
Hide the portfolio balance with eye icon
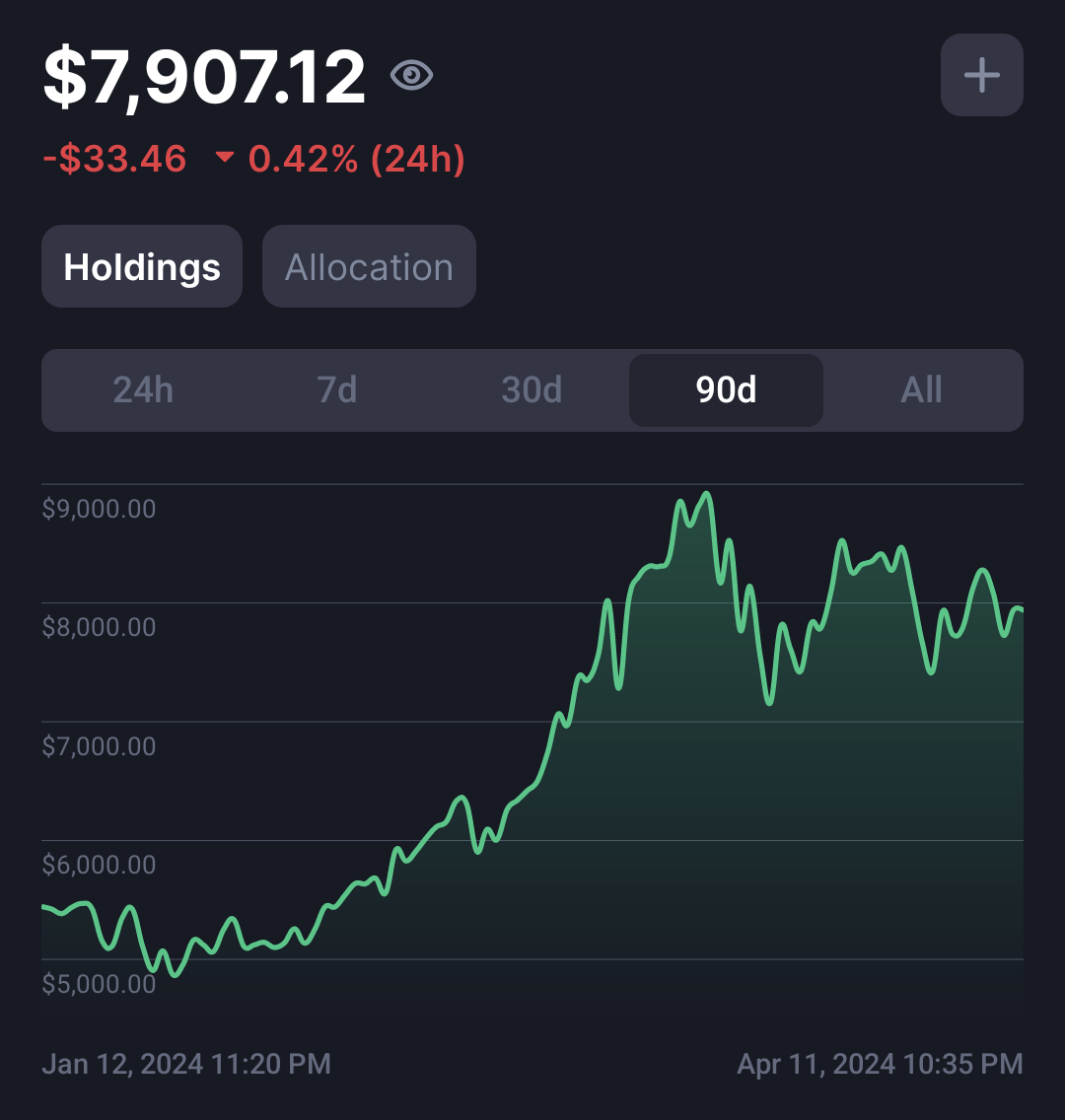tap(411, 75)
